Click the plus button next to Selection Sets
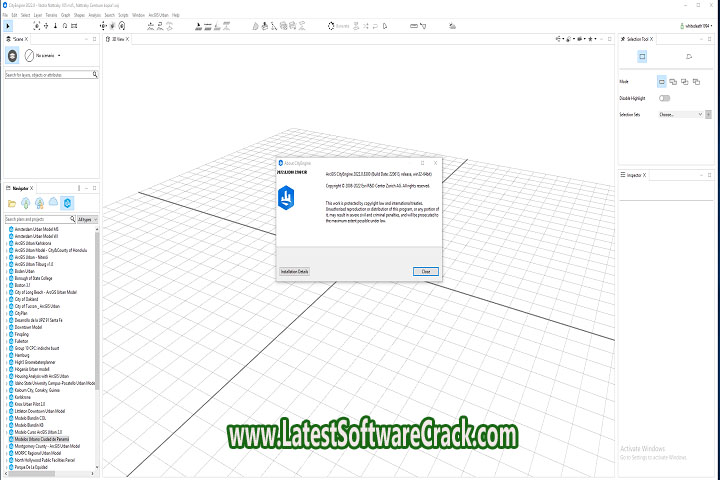Screen dimensions: 720x480 pyautogui.click(x=709, y=114)
